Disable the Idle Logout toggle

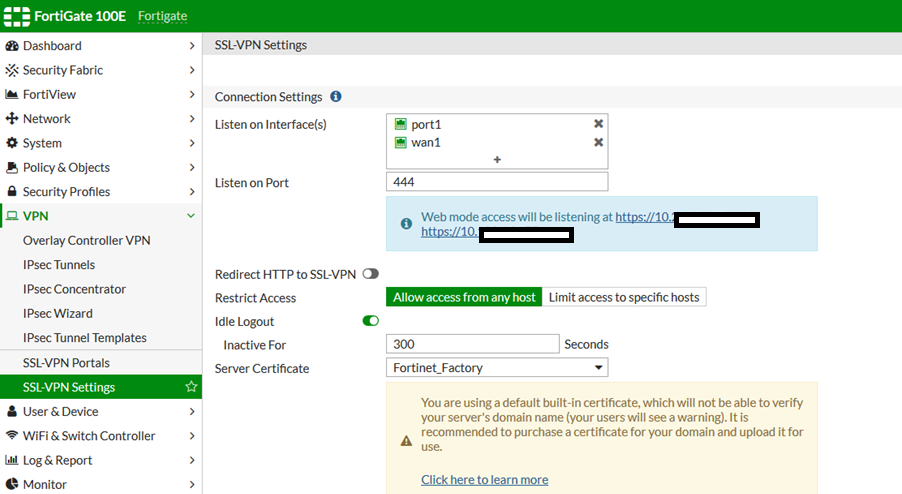tap(370, 321)
